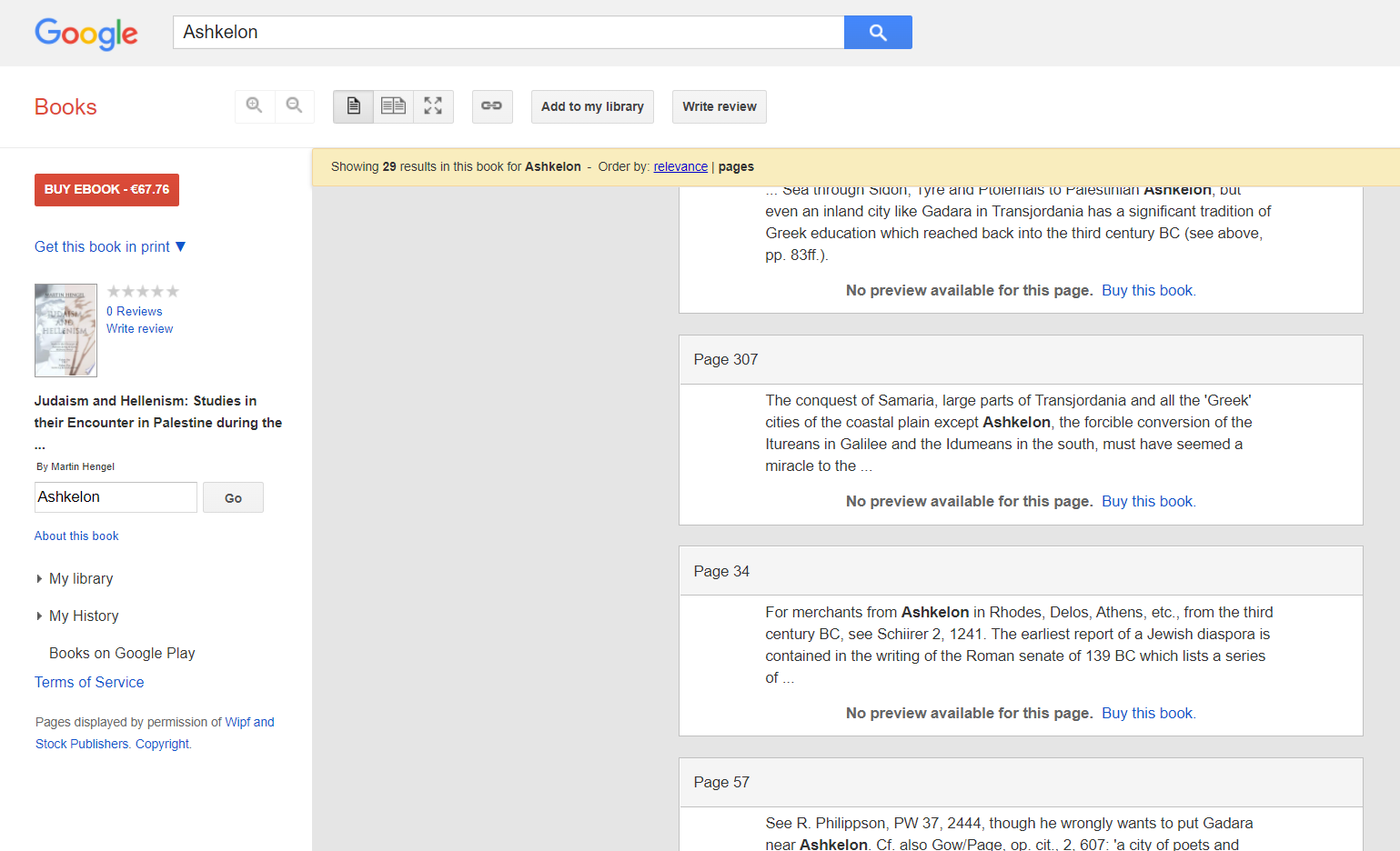The height and width of the screenshot is (851, 1400).
Task: Switch to two-page view
Action: pyautogui.click(x=393, y=106)
